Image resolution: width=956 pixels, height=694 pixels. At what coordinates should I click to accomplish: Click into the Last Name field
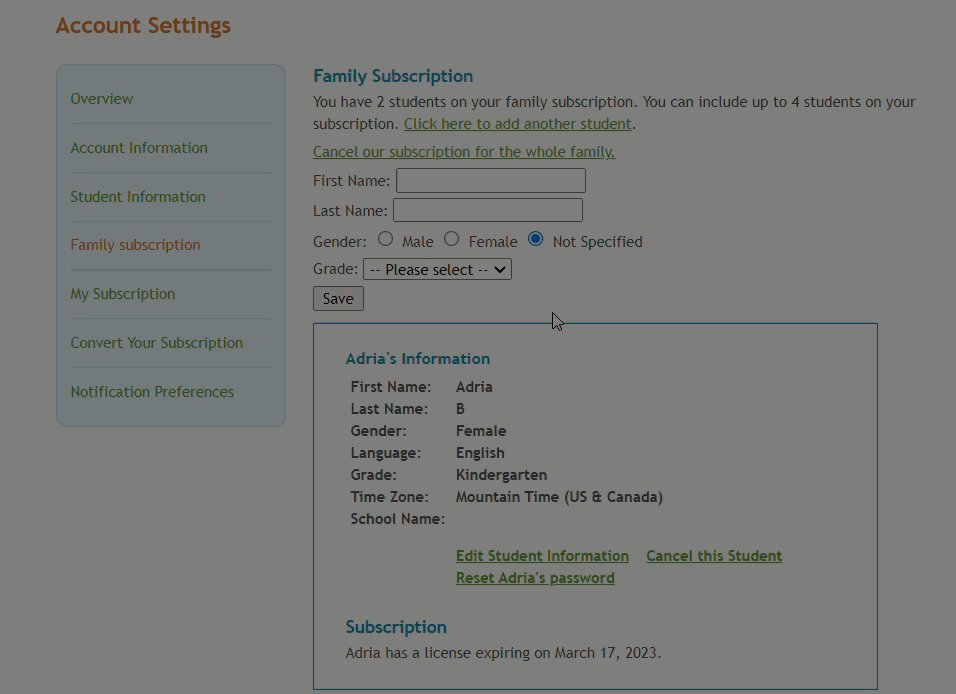[x=487, y=210]
